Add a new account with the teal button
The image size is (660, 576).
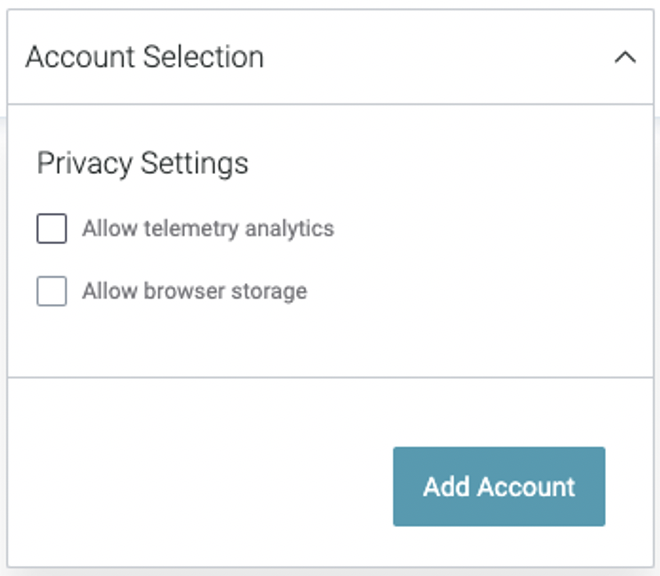click(499, 486)
